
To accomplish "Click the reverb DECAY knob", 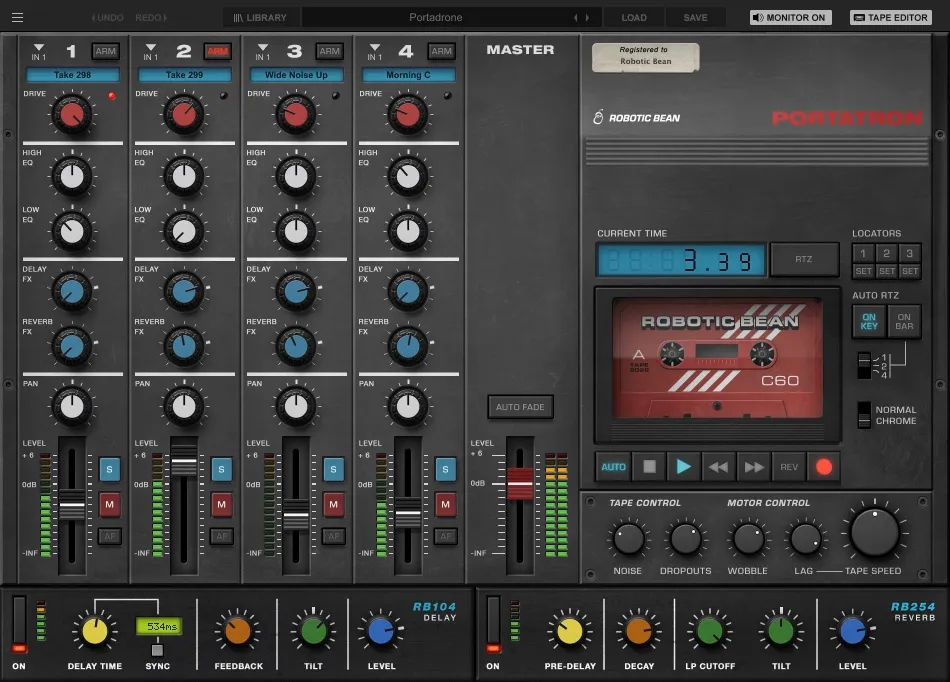I will coord(639,631).
